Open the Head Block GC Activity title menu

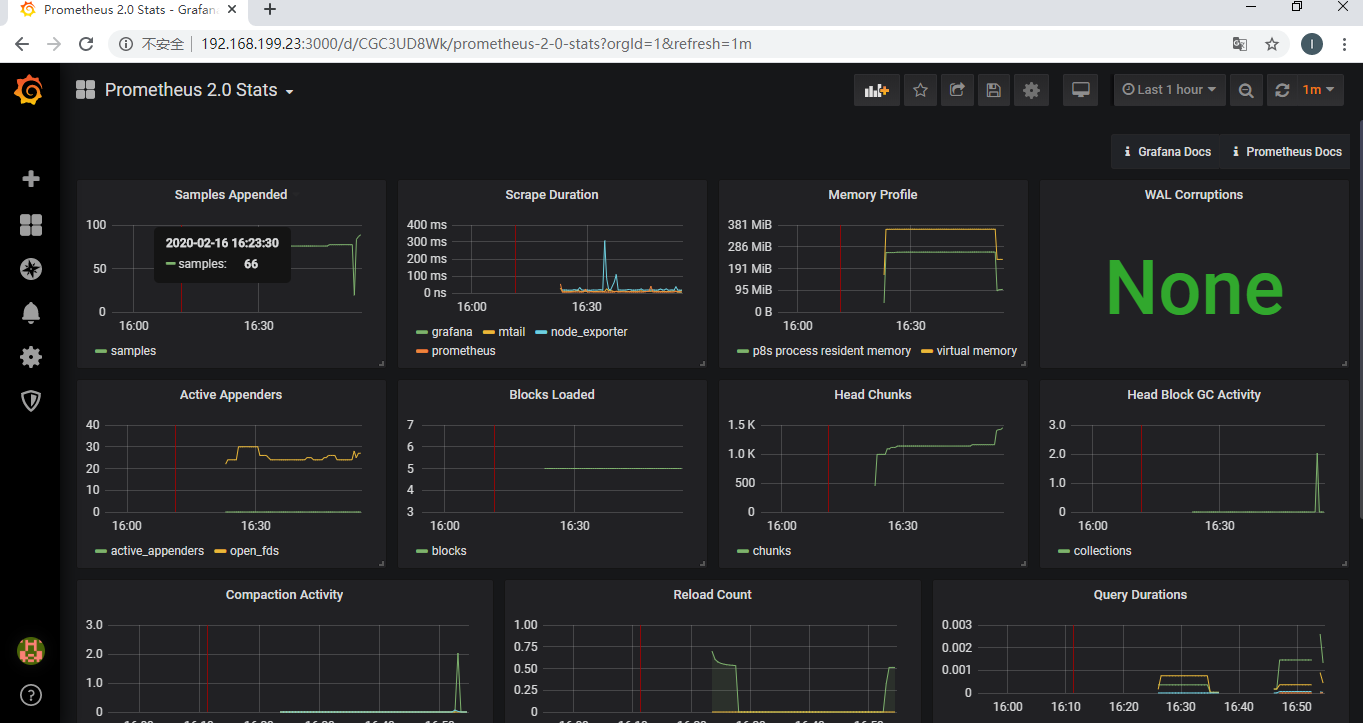click(x=1194, y=395)
